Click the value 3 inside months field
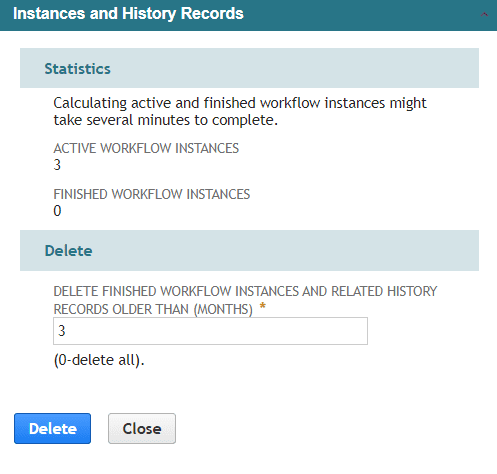The width and height of the screenshot is (497, 474). (x=62, y=331)
